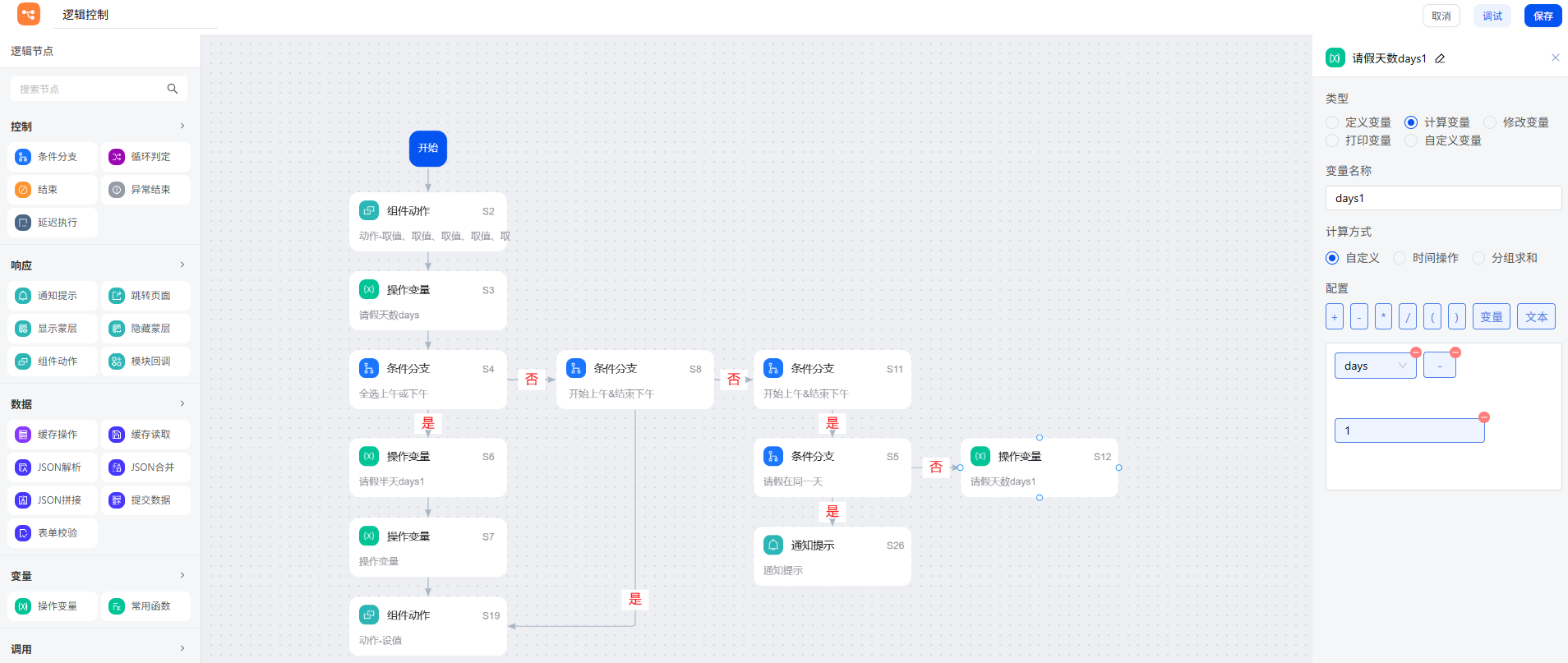Choose the 时间操作 calculation mode
The height and width of the screenshot is (663, 1568).
point(1400,258)
